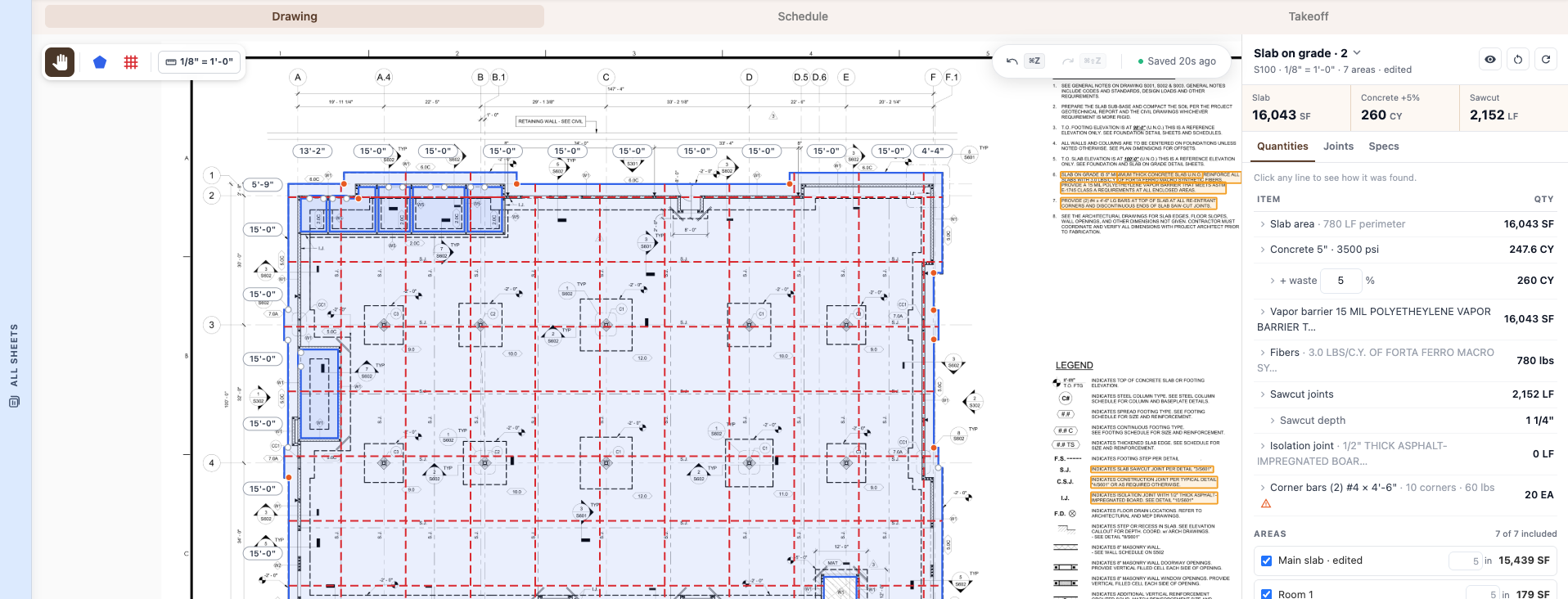Click the Sawcut 2,152 LF summary card
This screenshot has width=1568, height=599.
point(1513,108)
